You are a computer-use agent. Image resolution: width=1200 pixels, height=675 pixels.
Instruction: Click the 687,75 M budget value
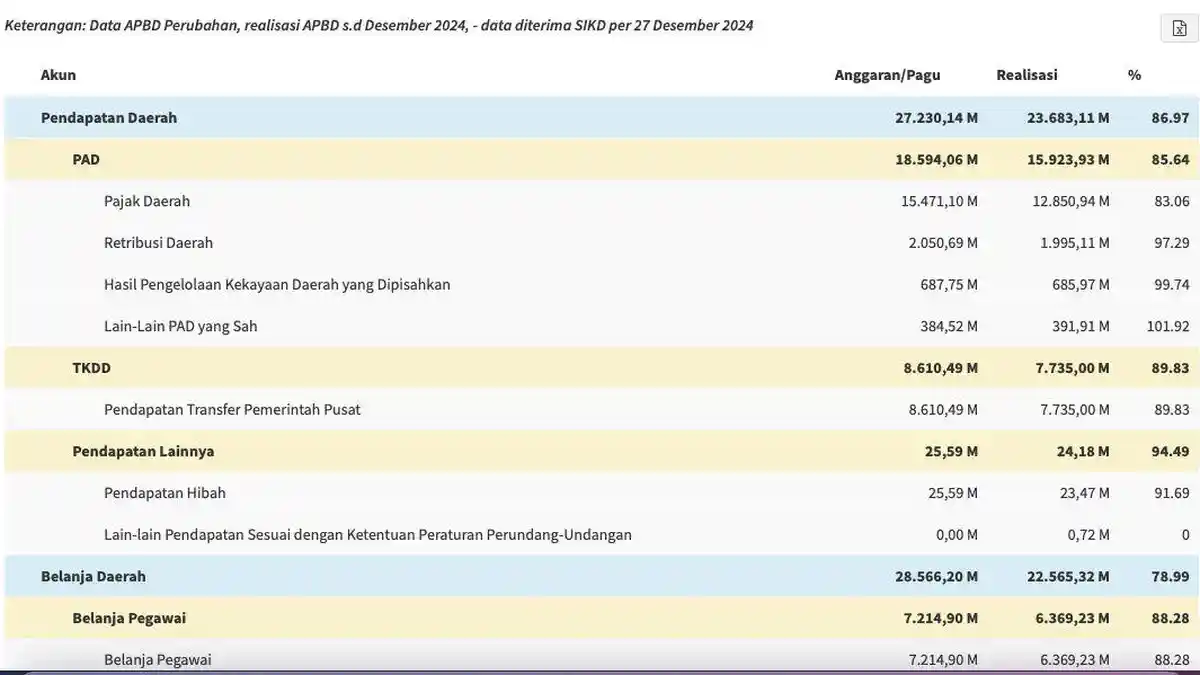click(x=949, y=284)
